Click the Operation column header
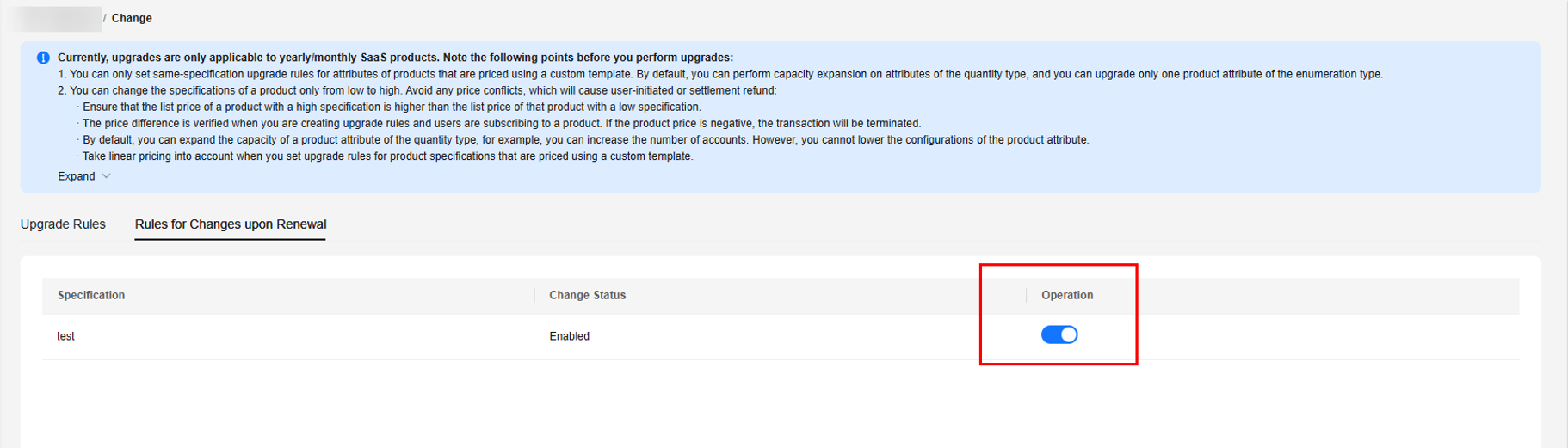The height and width of the screenshot is (448, 1568). (1066, 295)
